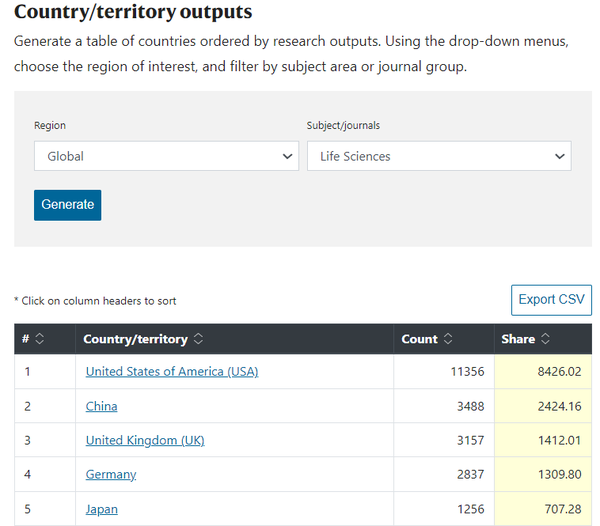Click the sort arrows beside Count header
The height and width of the screenshot is (526, 600).
point(448,339)
